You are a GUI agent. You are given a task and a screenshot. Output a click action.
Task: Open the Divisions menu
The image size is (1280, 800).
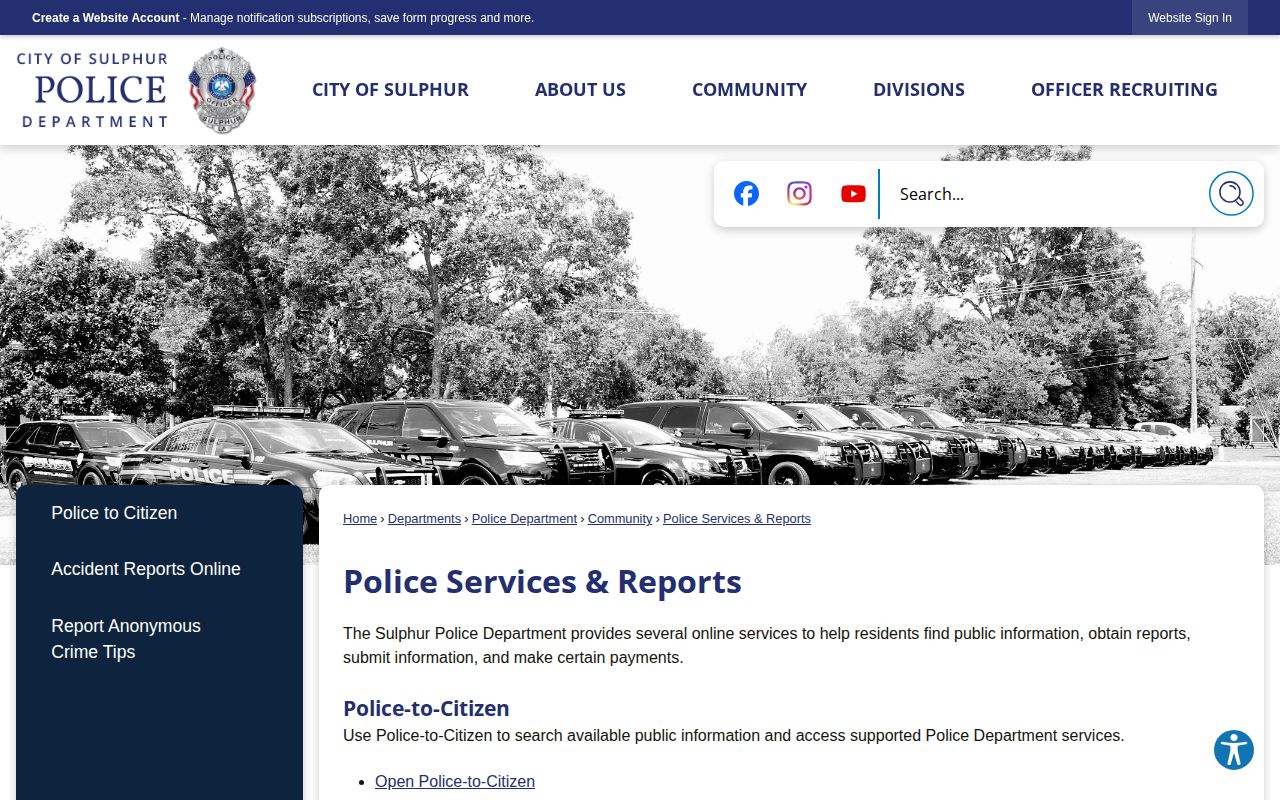919,90
